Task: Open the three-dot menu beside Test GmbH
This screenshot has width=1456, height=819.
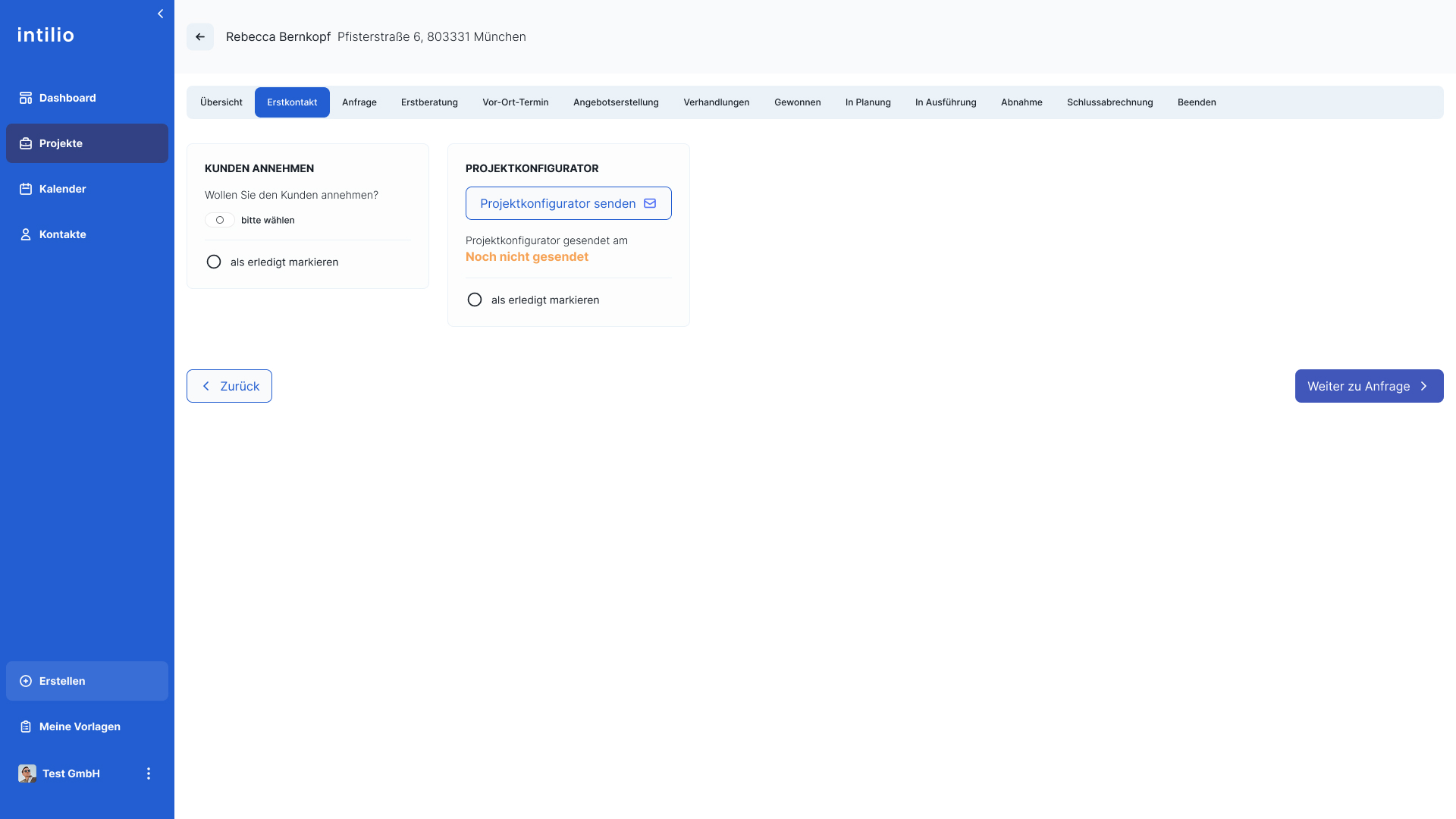Action: click(x=149, y=773)
